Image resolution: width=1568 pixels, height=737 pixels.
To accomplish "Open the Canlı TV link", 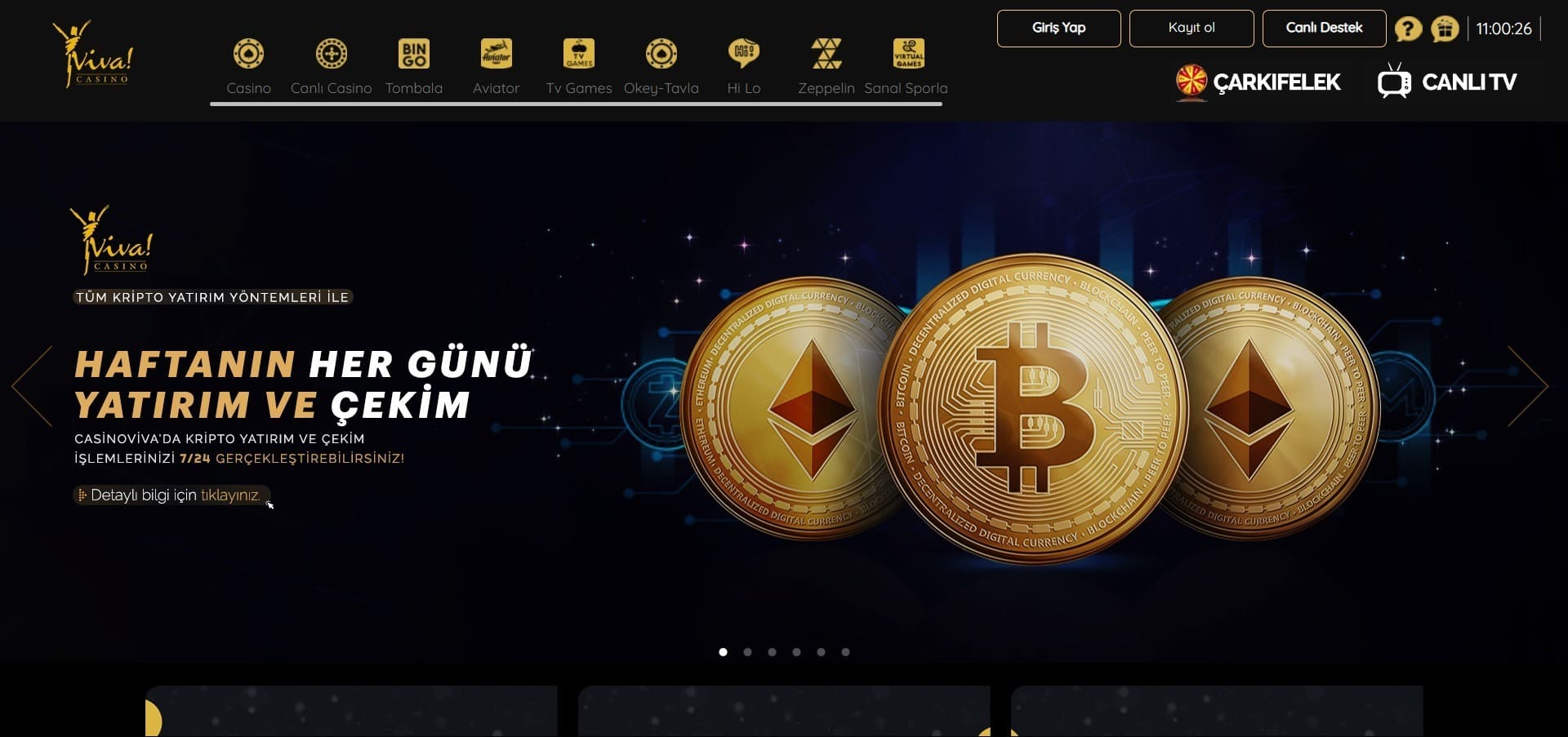I will tap(1446, 82).
